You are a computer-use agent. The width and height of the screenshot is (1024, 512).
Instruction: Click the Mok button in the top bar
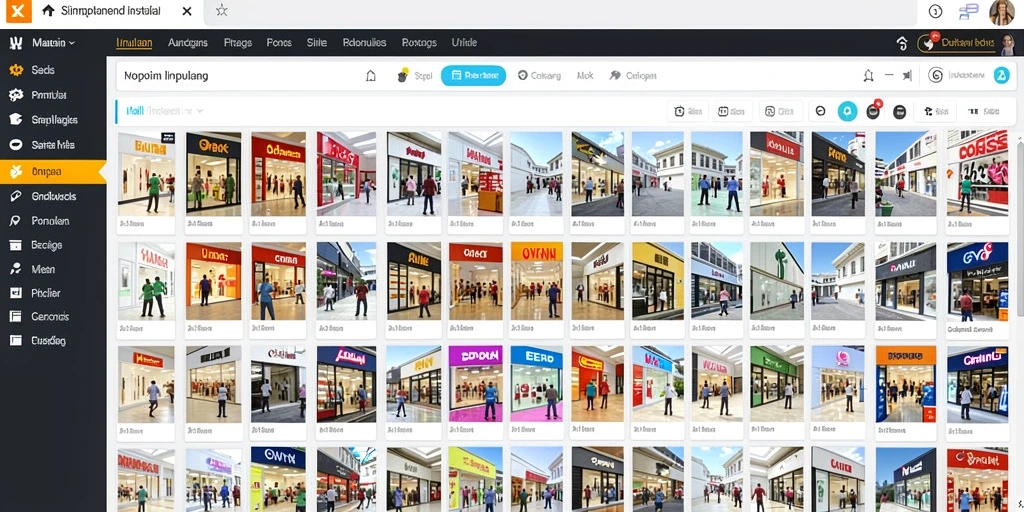pyautogui.click(x=585, y=76)
